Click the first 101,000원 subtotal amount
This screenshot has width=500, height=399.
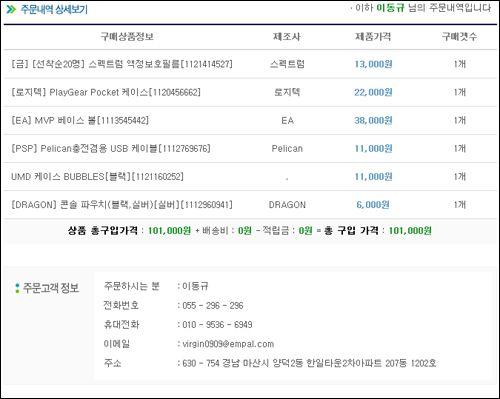(169, 230)
